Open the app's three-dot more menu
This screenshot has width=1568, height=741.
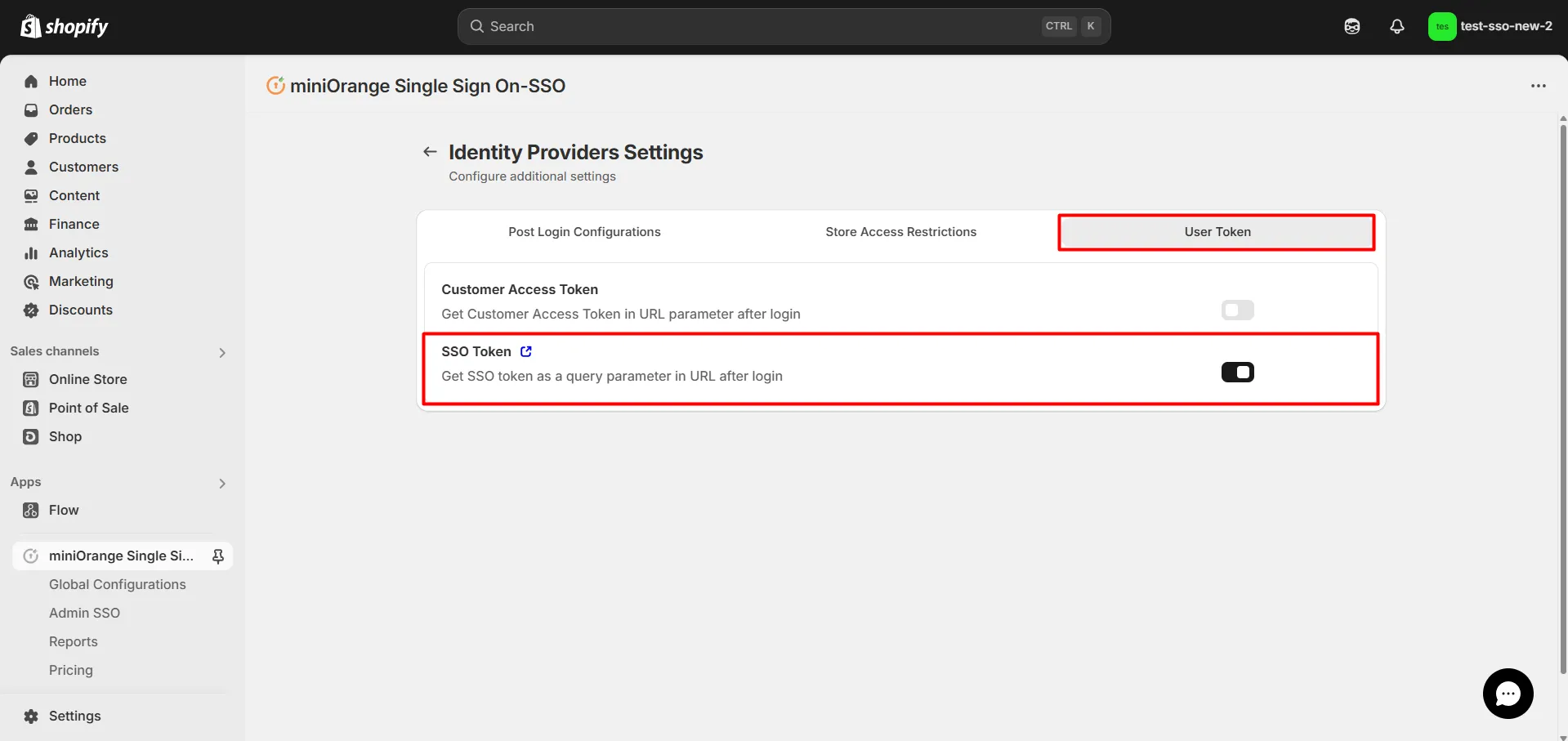pos(1539,86)
